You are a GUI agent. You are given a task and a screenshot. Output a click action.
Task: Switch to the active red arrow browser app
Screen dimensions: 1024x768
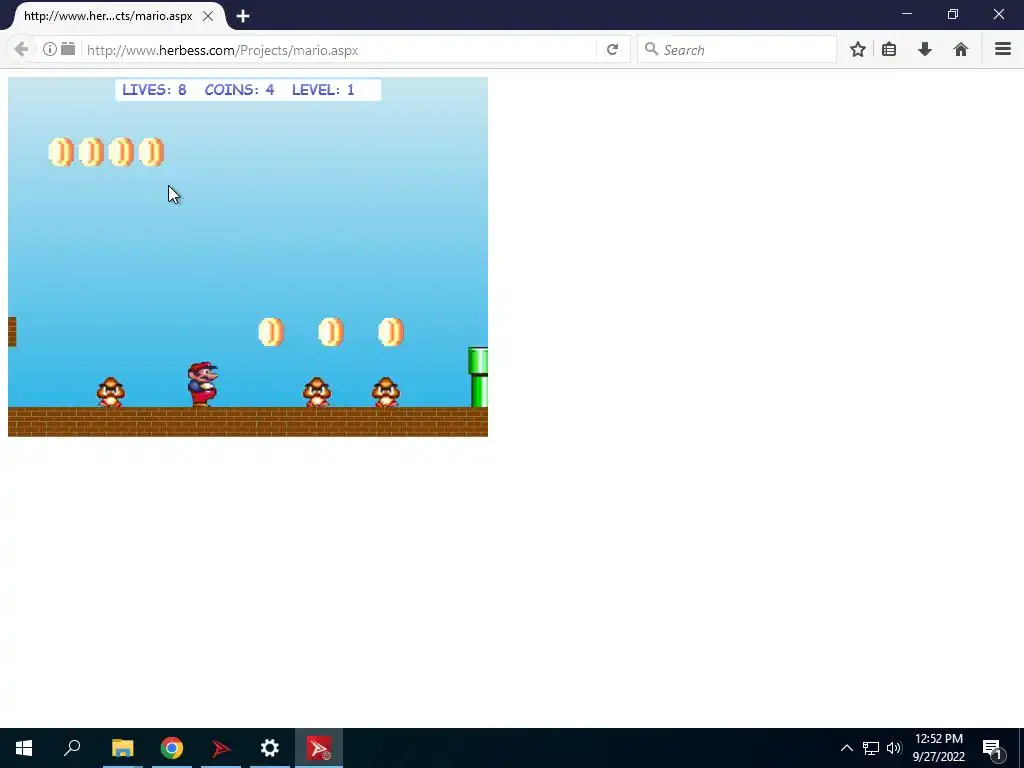coord(319,748)
